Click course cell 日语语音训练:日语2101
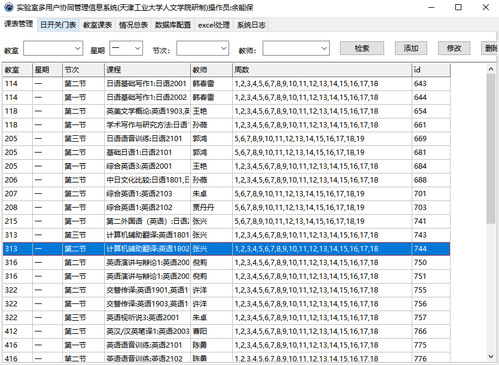Viewport: 499px width, 365px height. point(147,139)
